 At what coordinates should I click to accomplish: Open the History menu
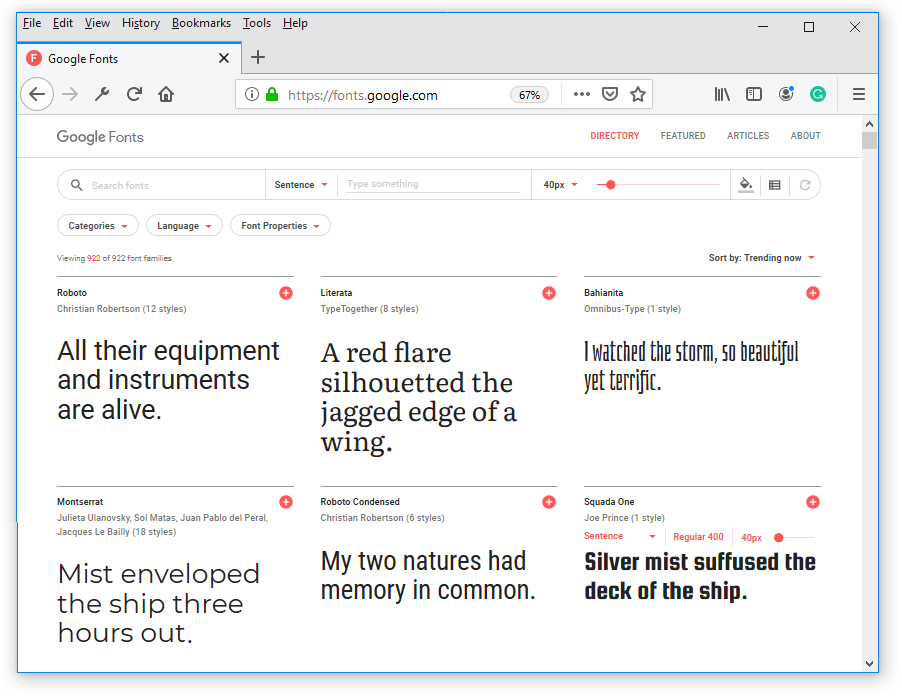pos(141,23)
